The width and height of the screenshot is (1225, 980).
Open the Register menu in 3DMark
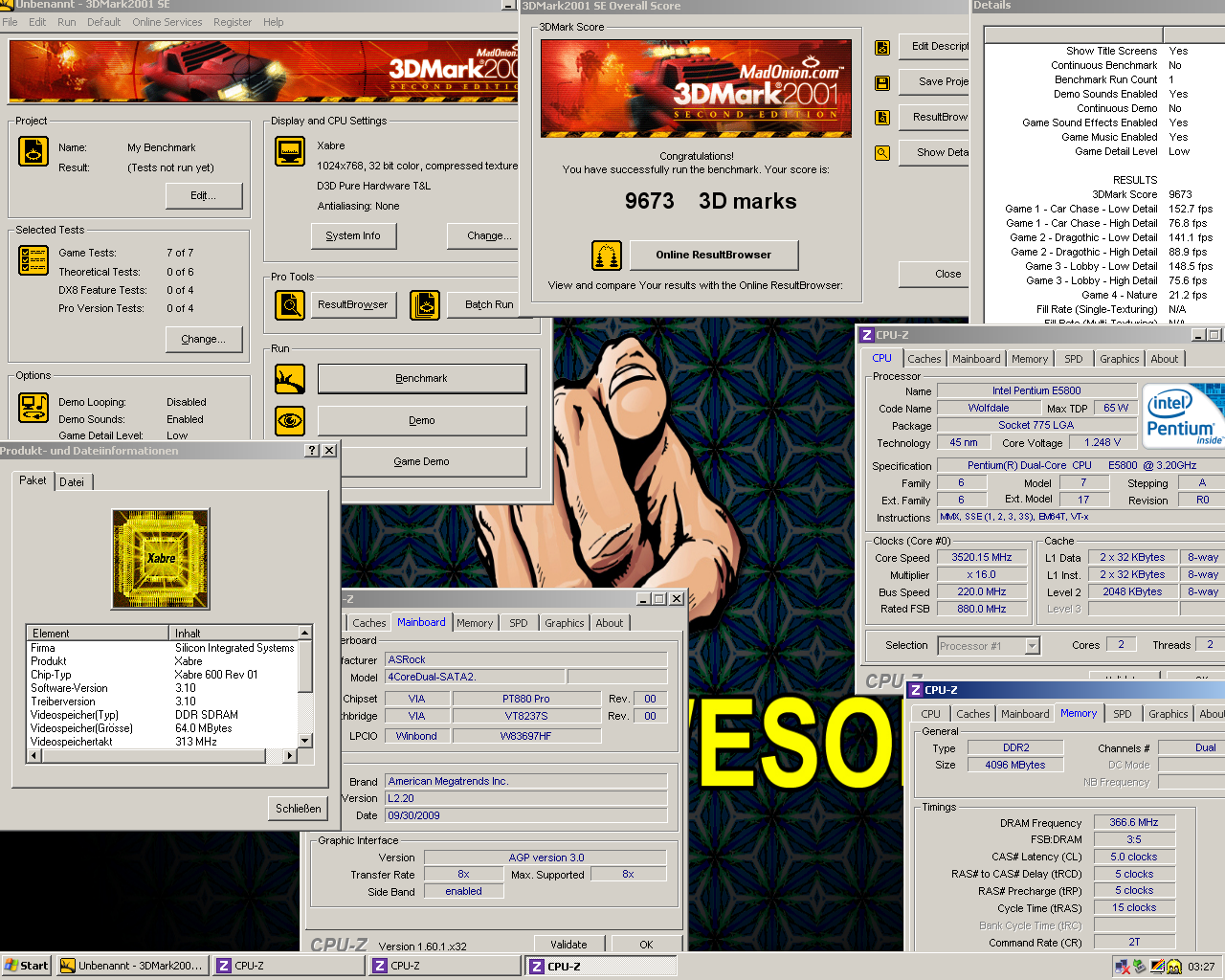click(x=233, y=22)
